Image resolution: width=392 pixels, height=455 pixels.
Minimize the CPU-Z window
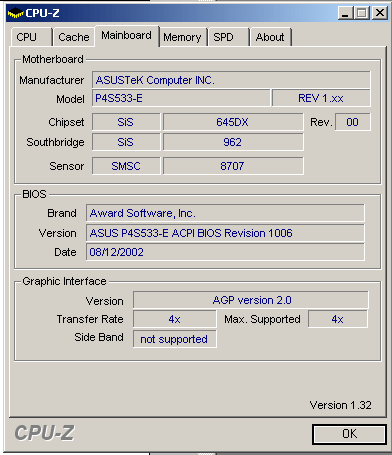tap(345, 13)
